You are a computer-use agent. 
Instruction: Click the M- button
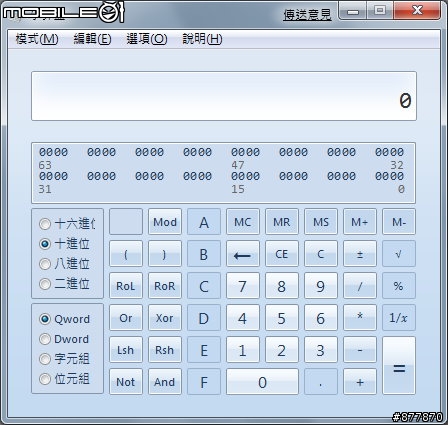pyautogui.click(x=399, y=222)
